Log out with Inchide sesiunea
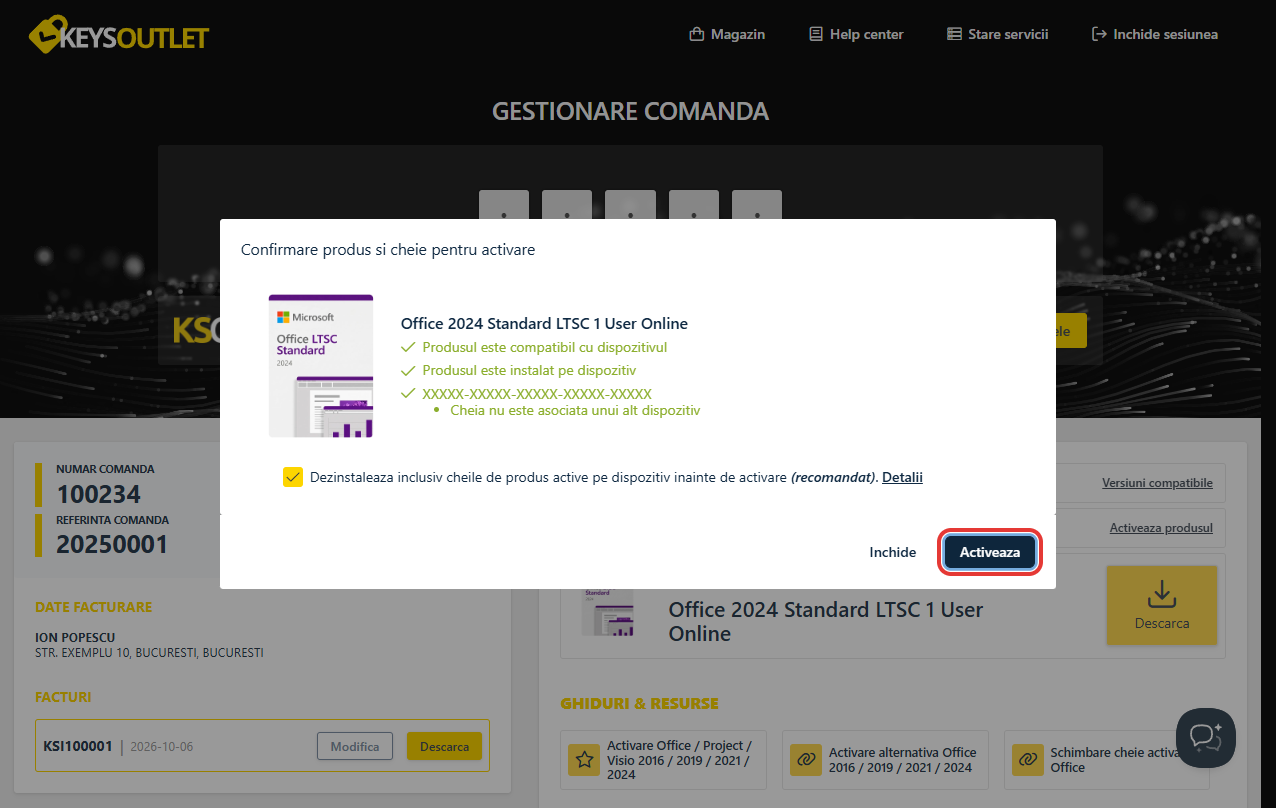 [1155, 34]
